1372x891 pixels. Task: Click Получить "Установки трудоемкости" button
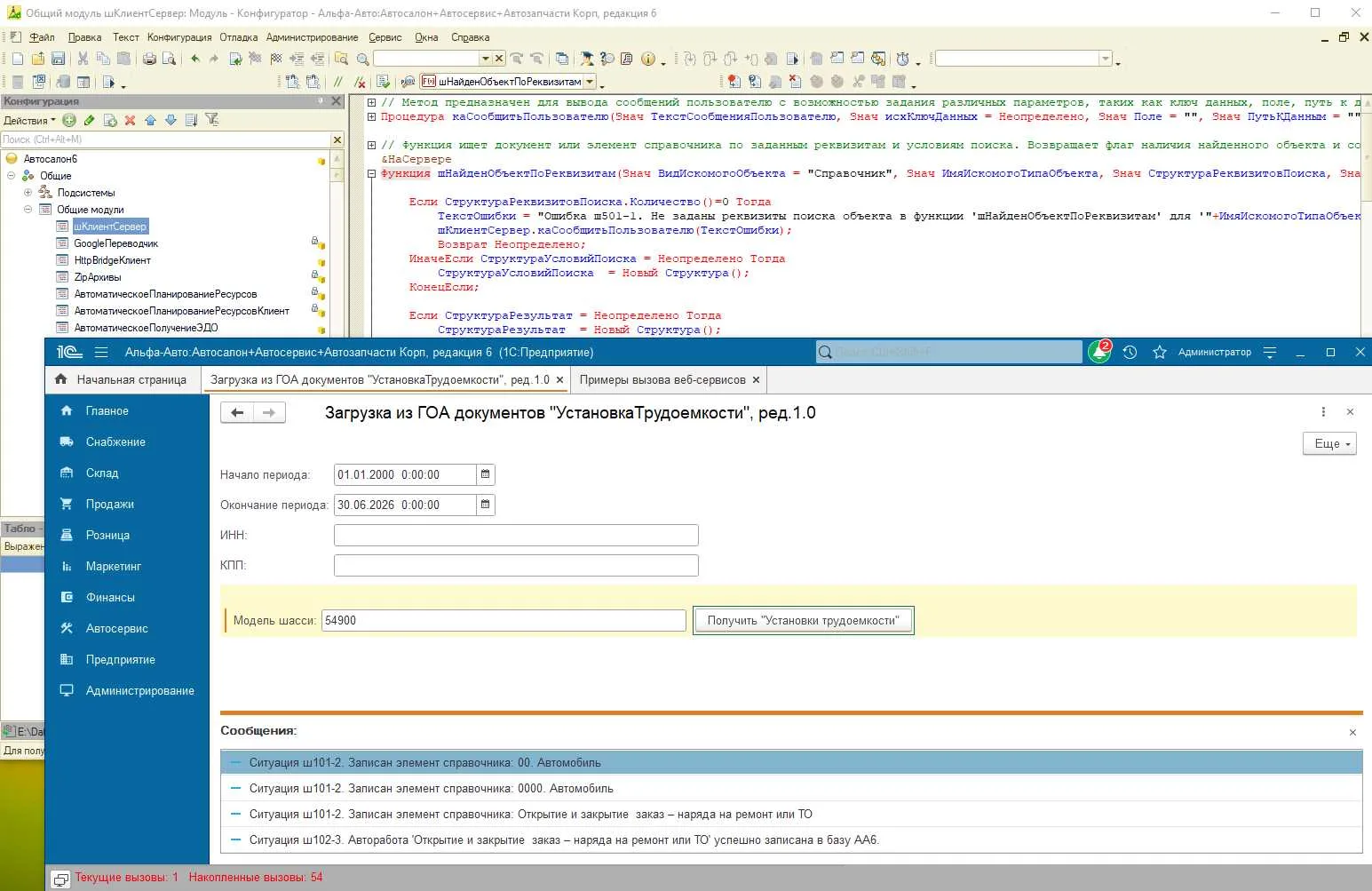[803, 620]
